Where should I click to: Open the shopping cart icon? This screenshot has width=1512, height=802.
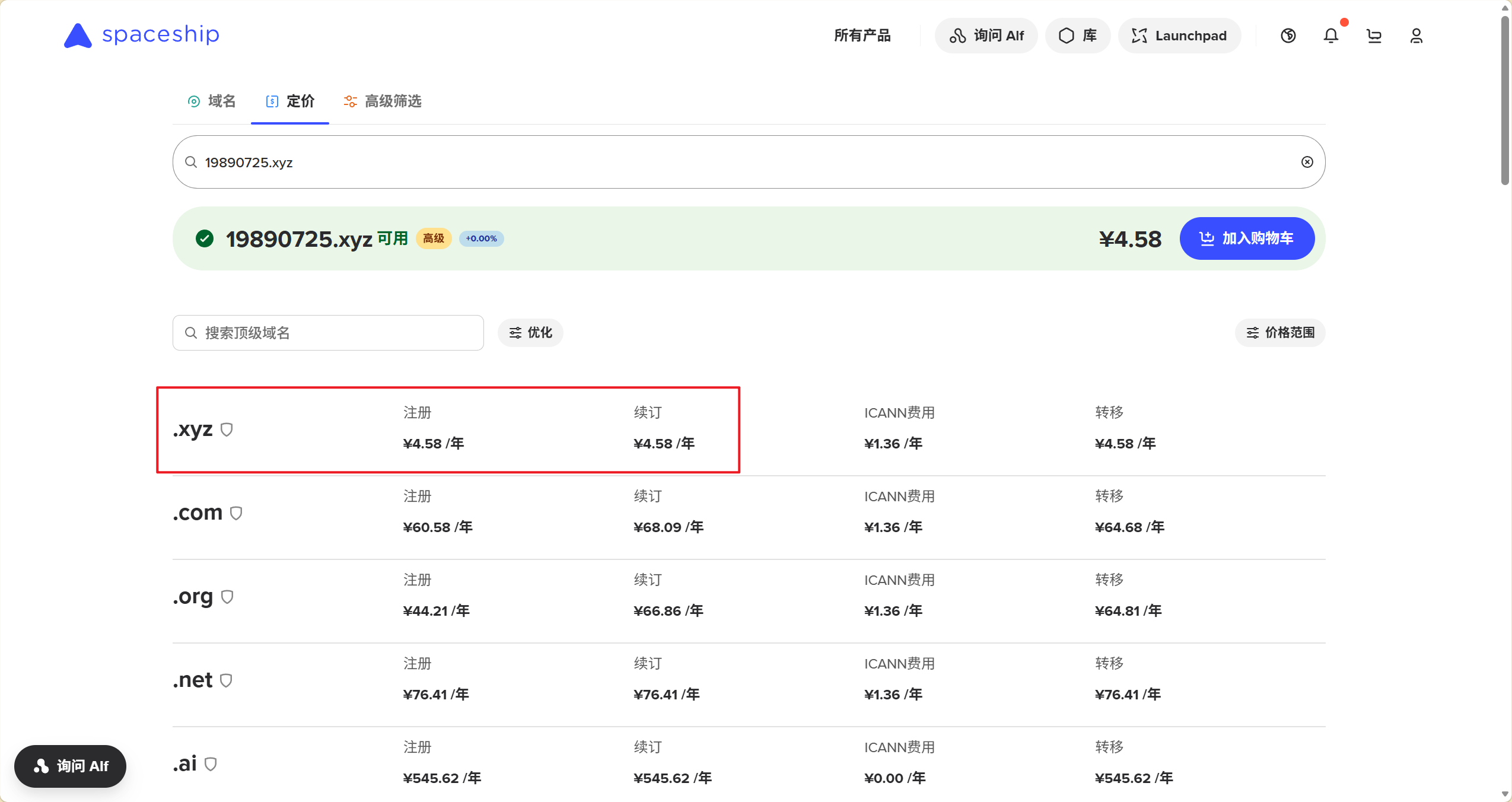(1374, 36)
